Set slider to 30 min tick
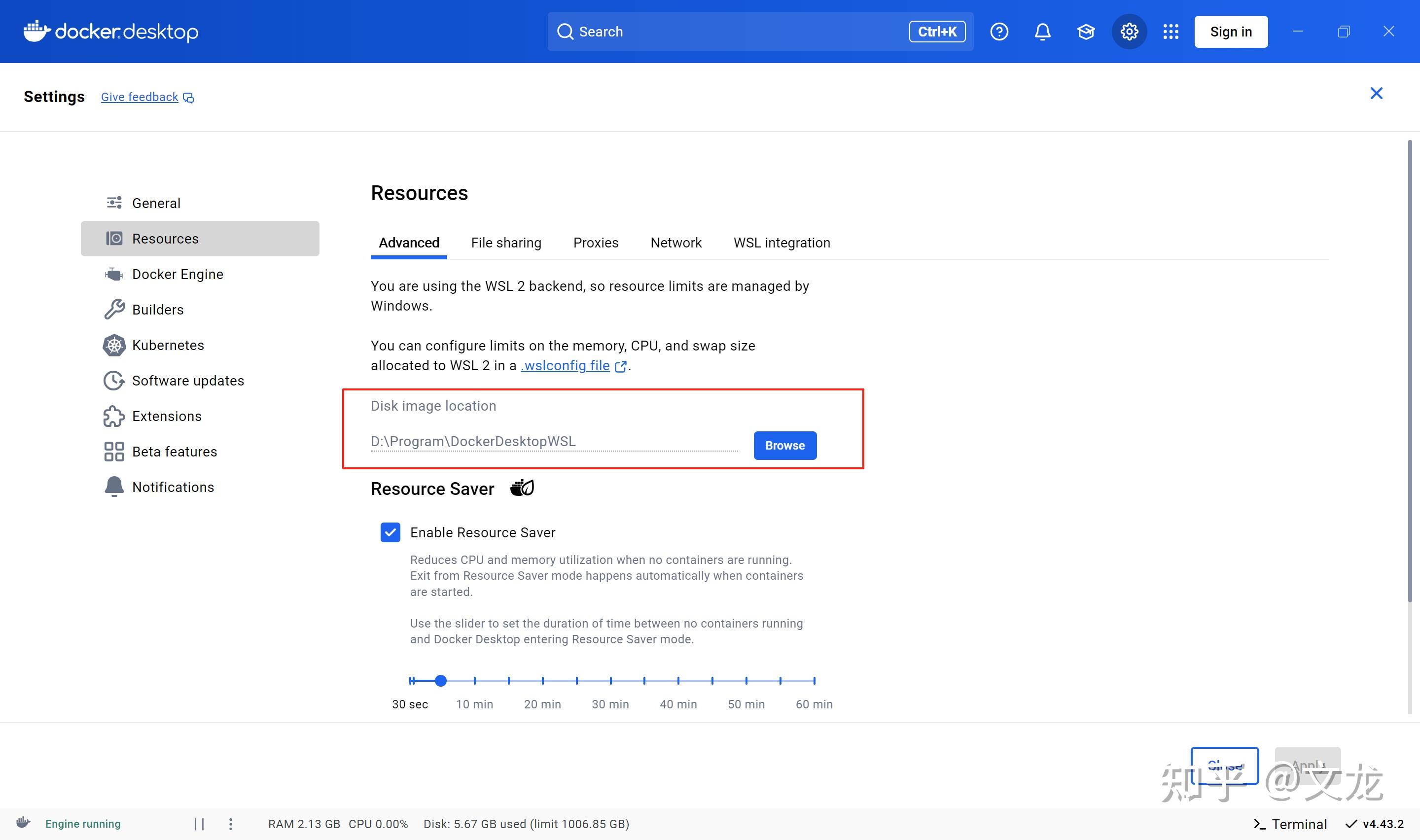 611,680
